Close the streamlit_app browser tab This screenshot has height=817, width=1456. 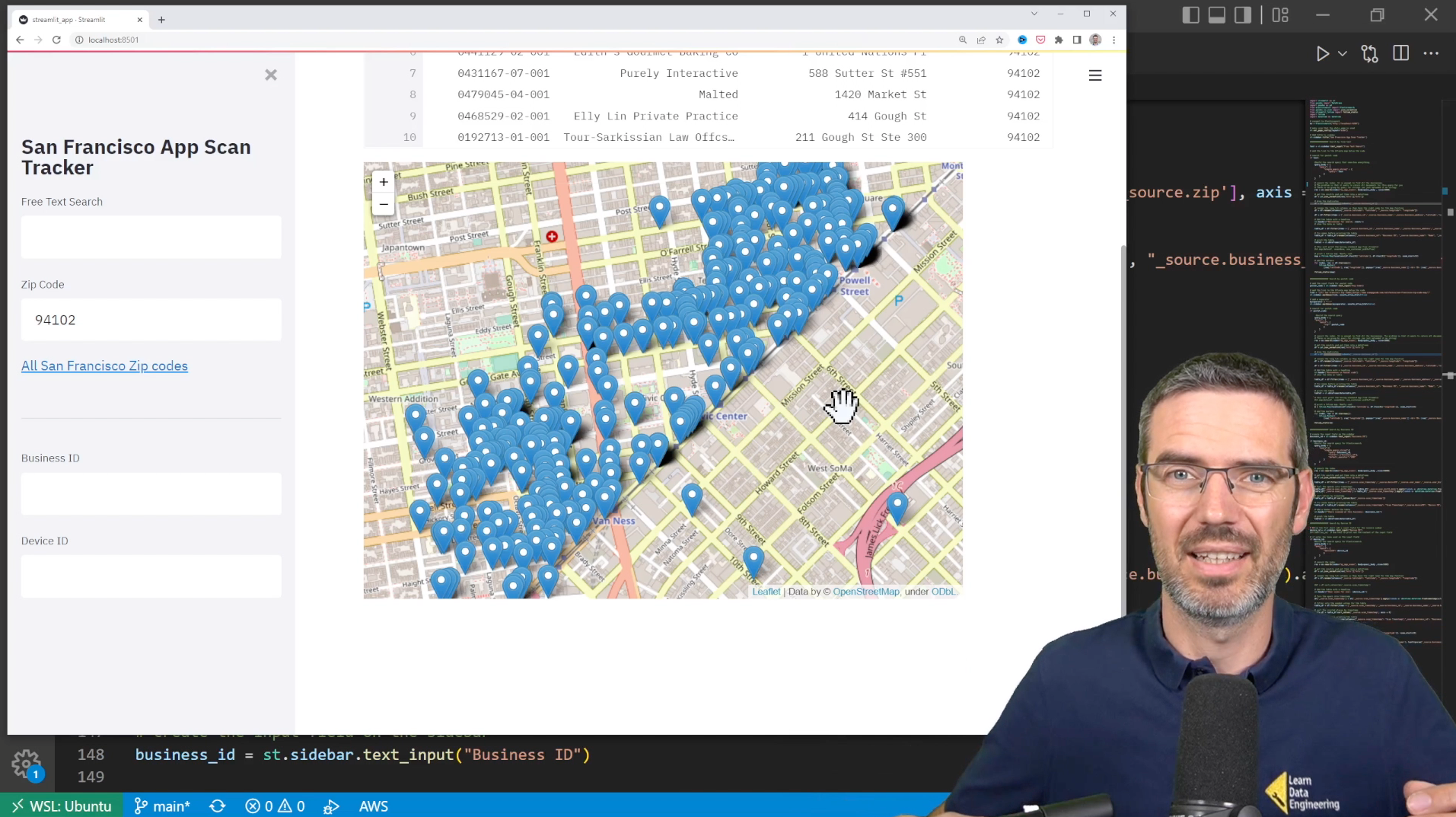point(139,20)
